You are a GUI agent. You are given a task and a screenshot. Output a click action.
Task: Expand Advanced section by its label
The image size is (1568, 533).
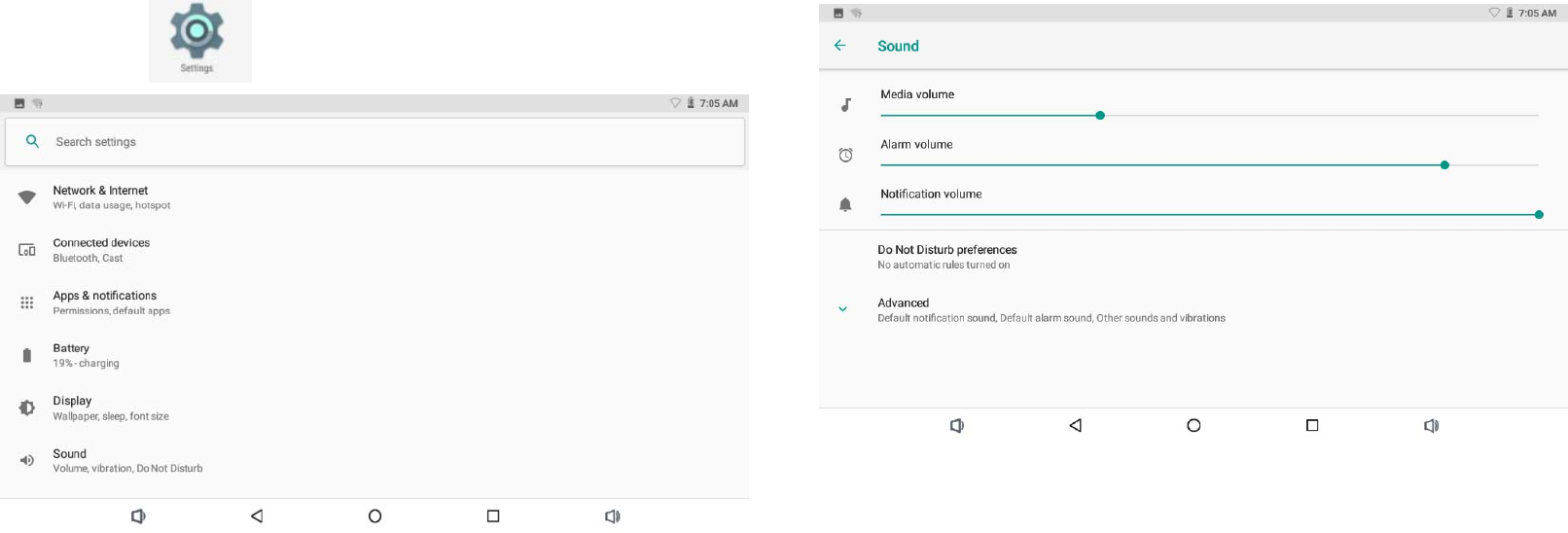tap(904, 303)
